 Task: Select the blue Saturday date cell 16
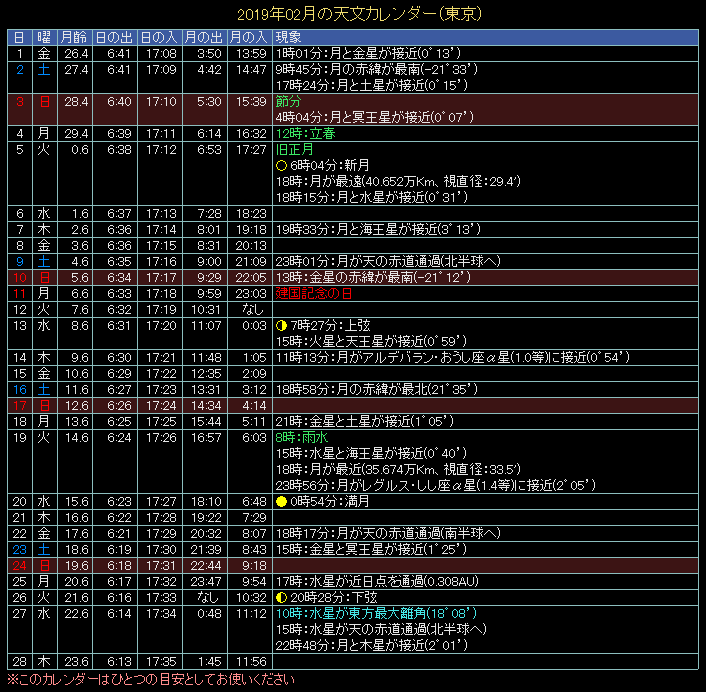[x=19, y=389]
